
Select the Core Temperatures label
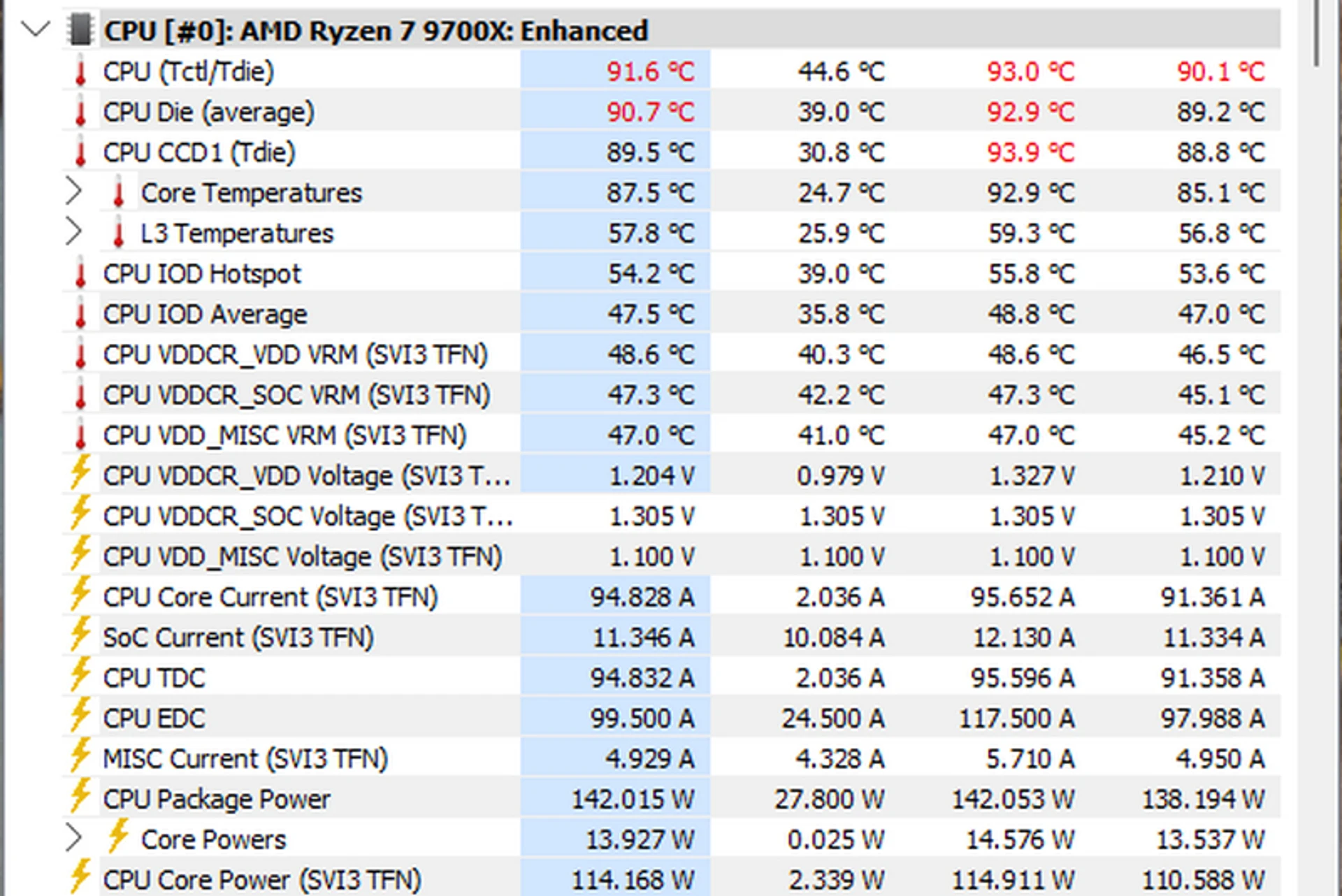tap(252, 194)
